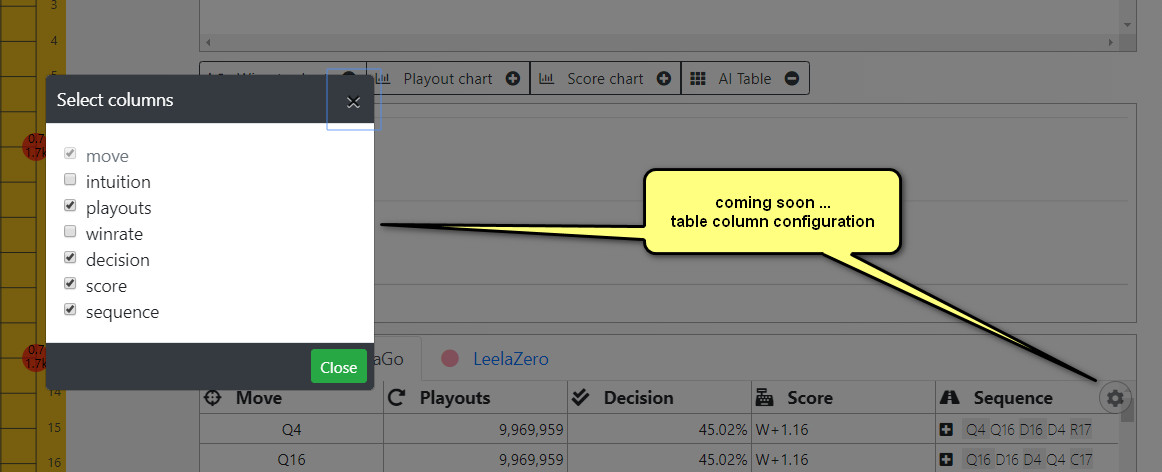Enable the winrate column checkbox
The width and height of the screenshot is (1162, 472).
pos(70,233)
